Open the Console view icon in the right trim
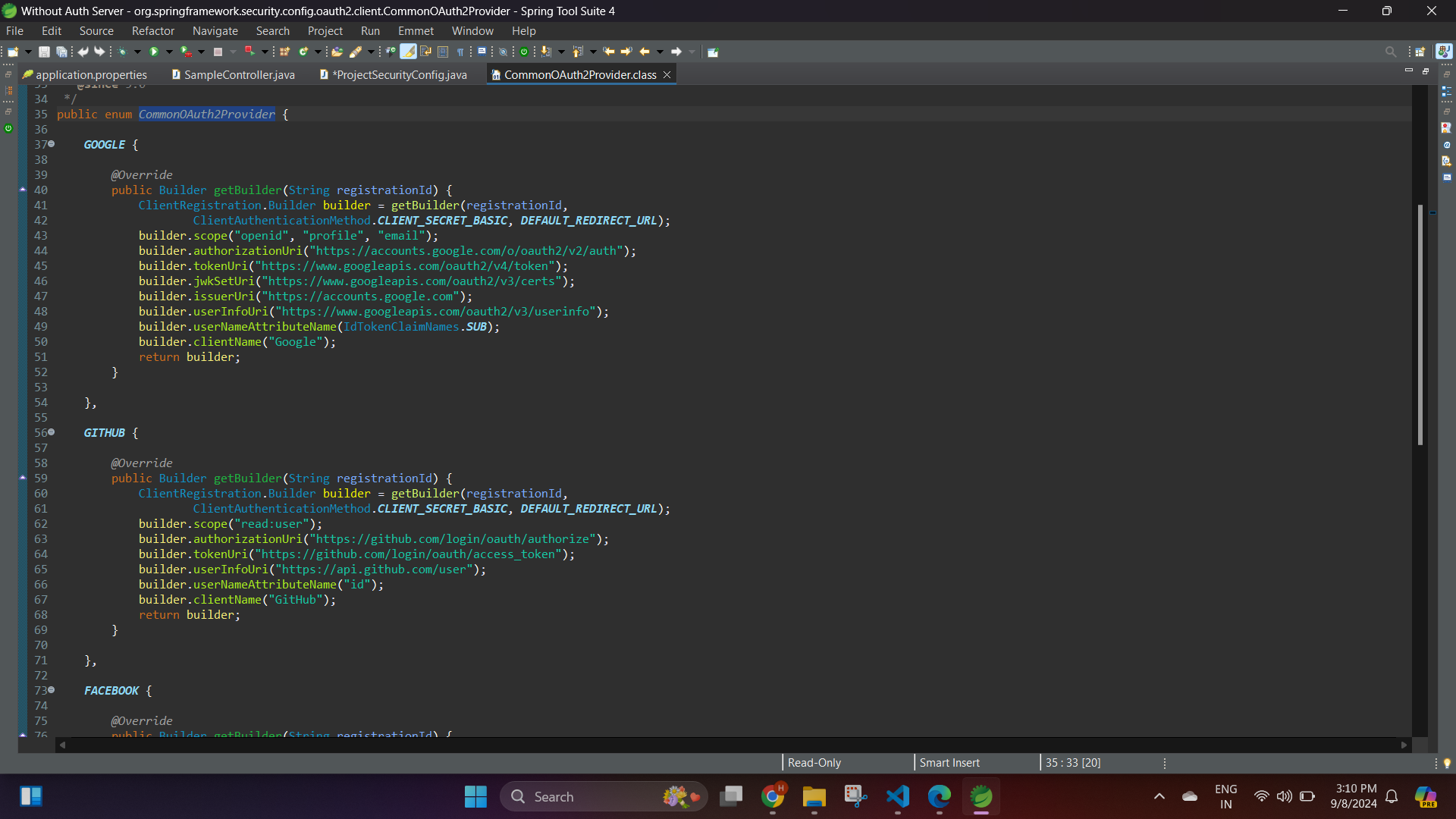1456x819 pixels. [1446, 177]
